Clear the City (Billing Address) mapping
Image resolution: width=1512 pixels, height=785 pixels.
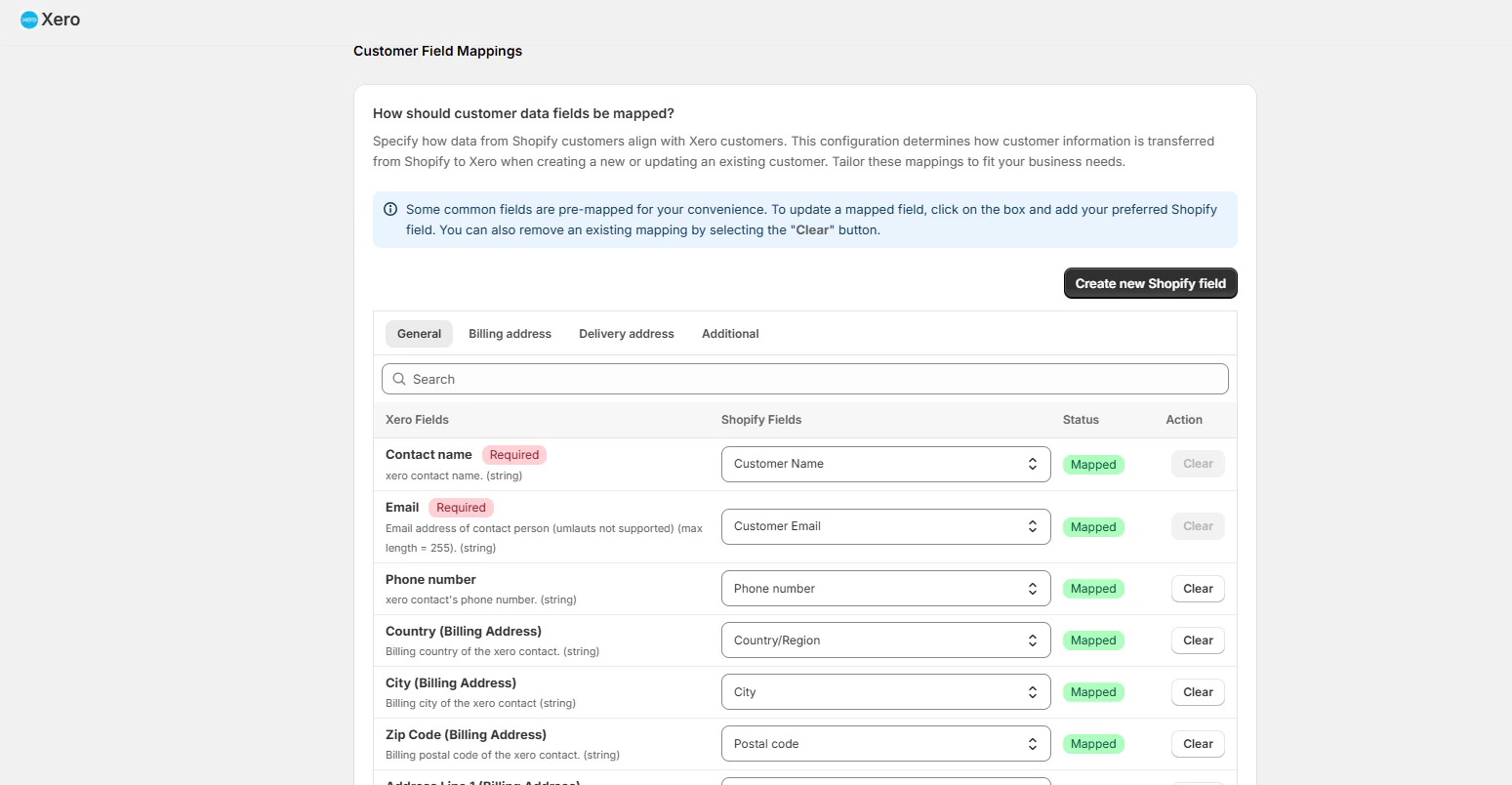pyautogui.click(x=1198, y=692)
